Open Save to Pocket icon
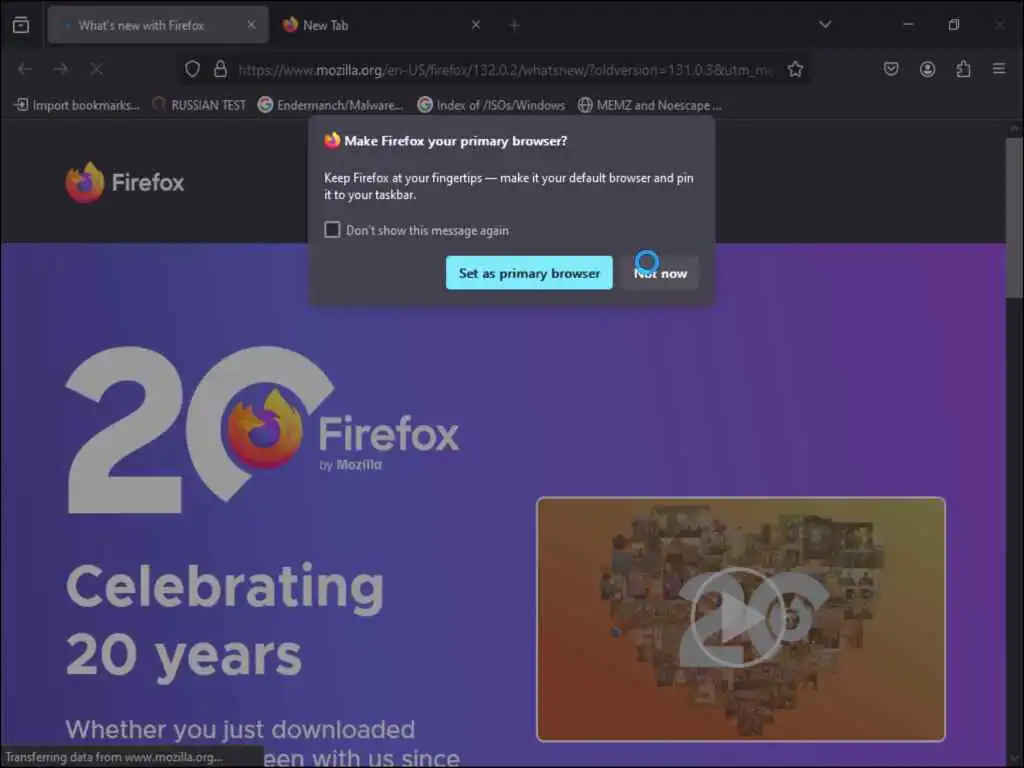This screenshot has height=768, width=1024. pos(891,69)
